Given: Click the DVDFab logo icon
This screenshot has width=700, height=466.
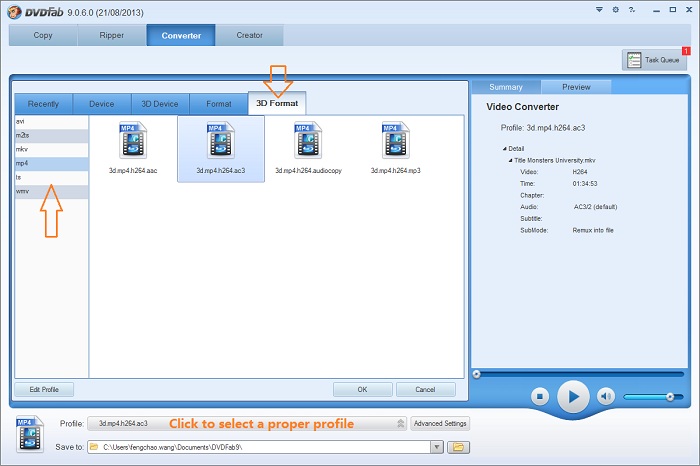Looking at the screenshot, I should [x=14, y=12].
